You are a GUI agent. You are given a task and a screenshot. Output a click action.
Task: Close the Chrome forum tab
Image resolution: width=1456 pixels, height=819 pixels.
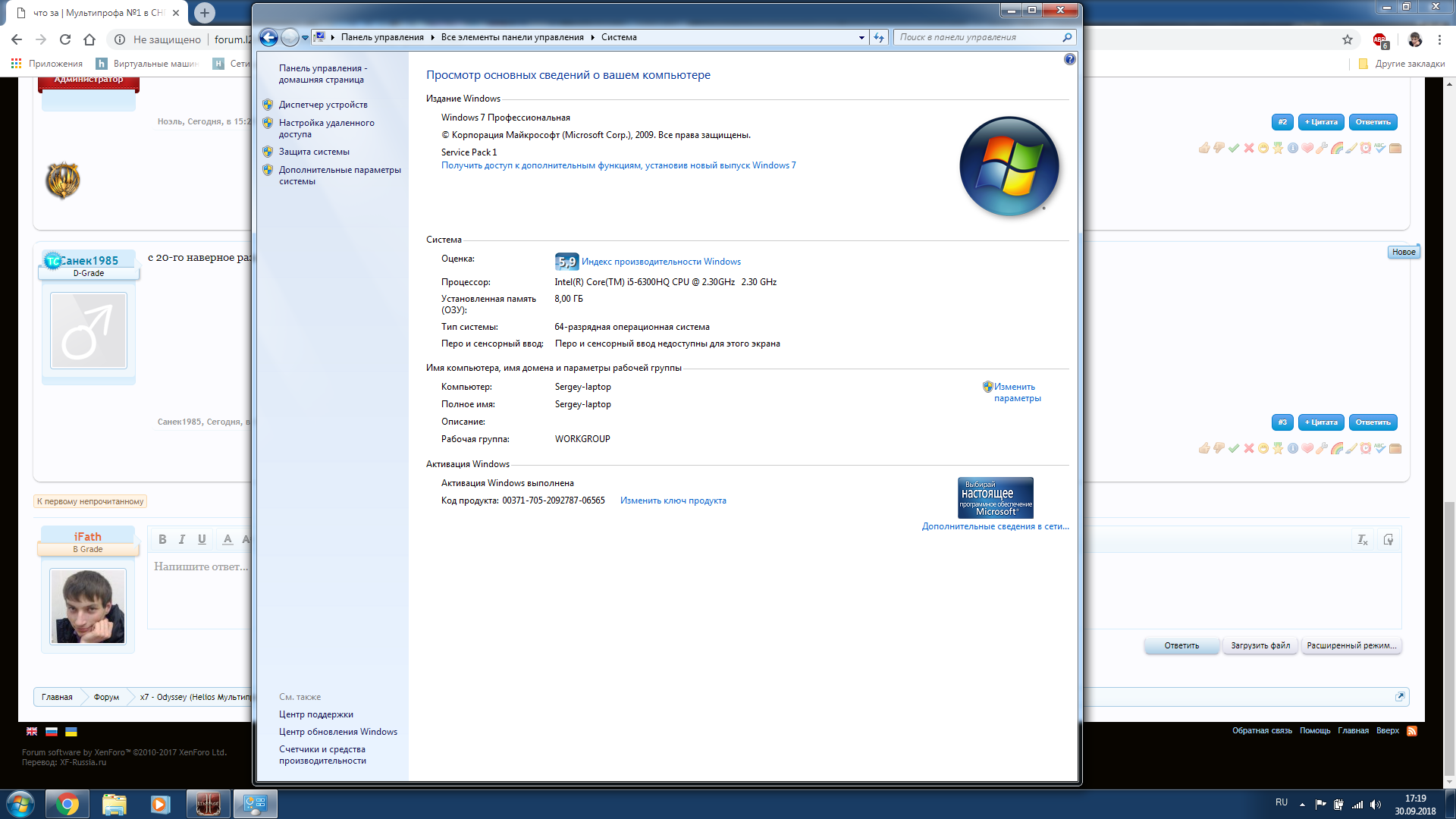coord(176,13)
